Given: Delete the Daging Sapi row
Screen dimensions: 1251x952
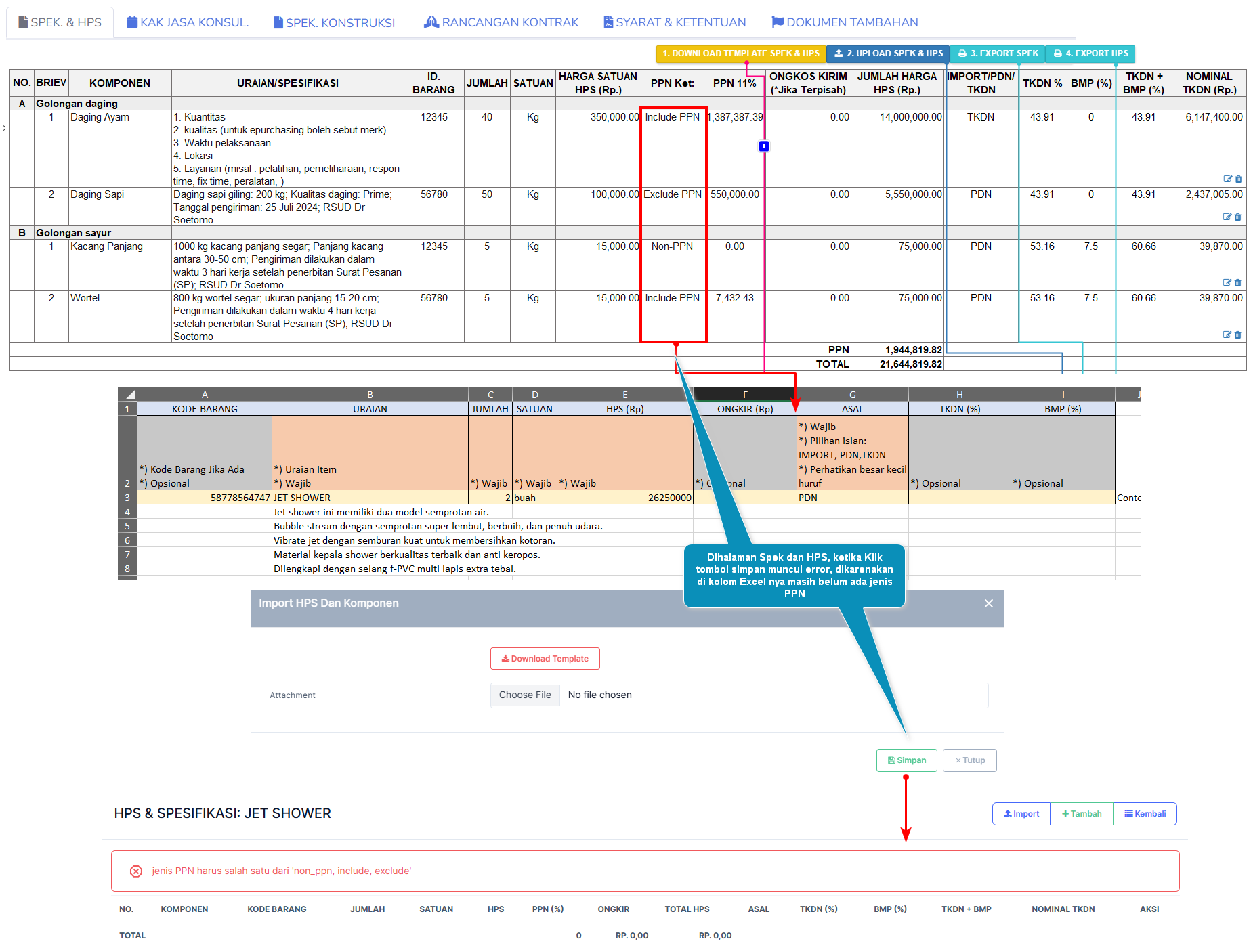Looking at the screenshot, I should coord(1239,217).
